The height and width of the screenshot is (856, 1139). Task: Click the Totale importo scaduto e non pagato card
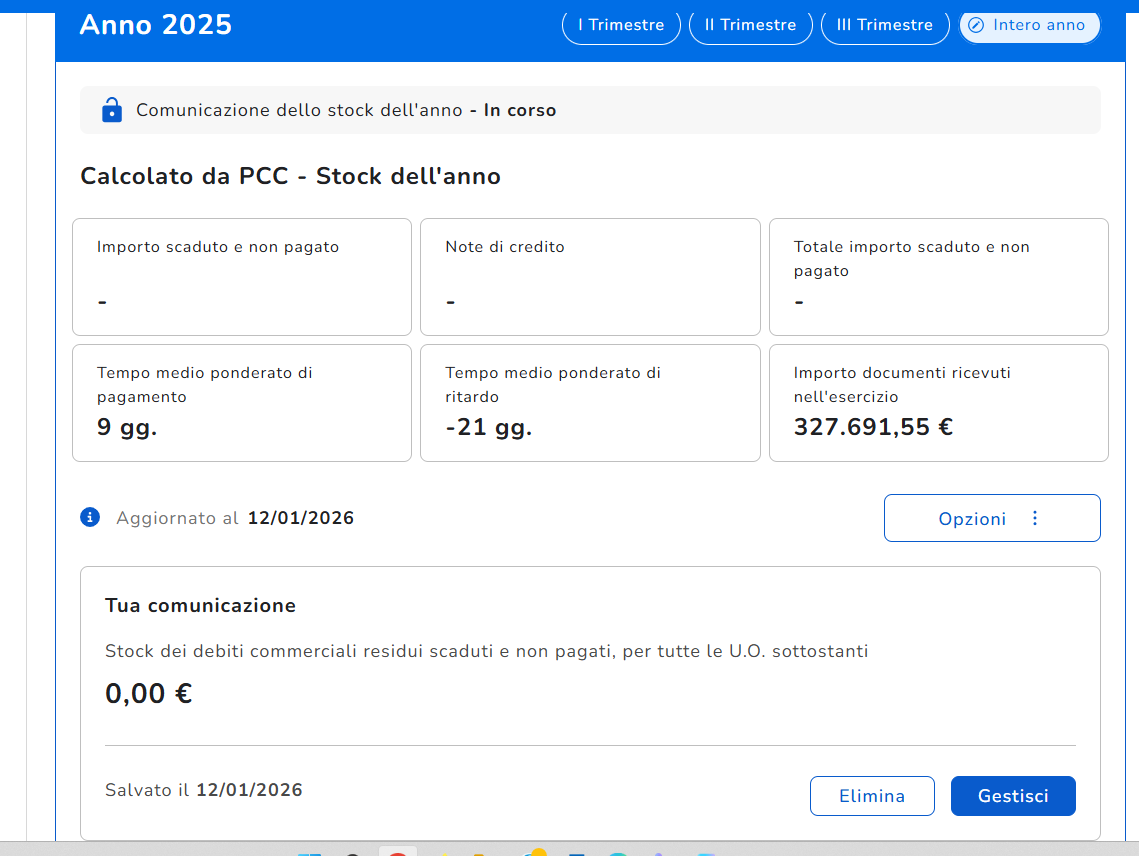938,277
